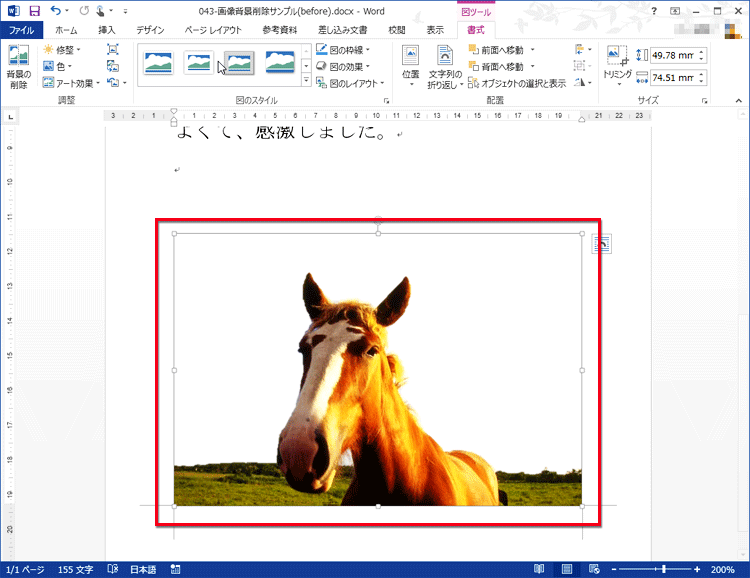Image resolution: width=750 pixels, height=578 pixels.
Task: Click the zoom slider handle
Action: pos(664,569)
